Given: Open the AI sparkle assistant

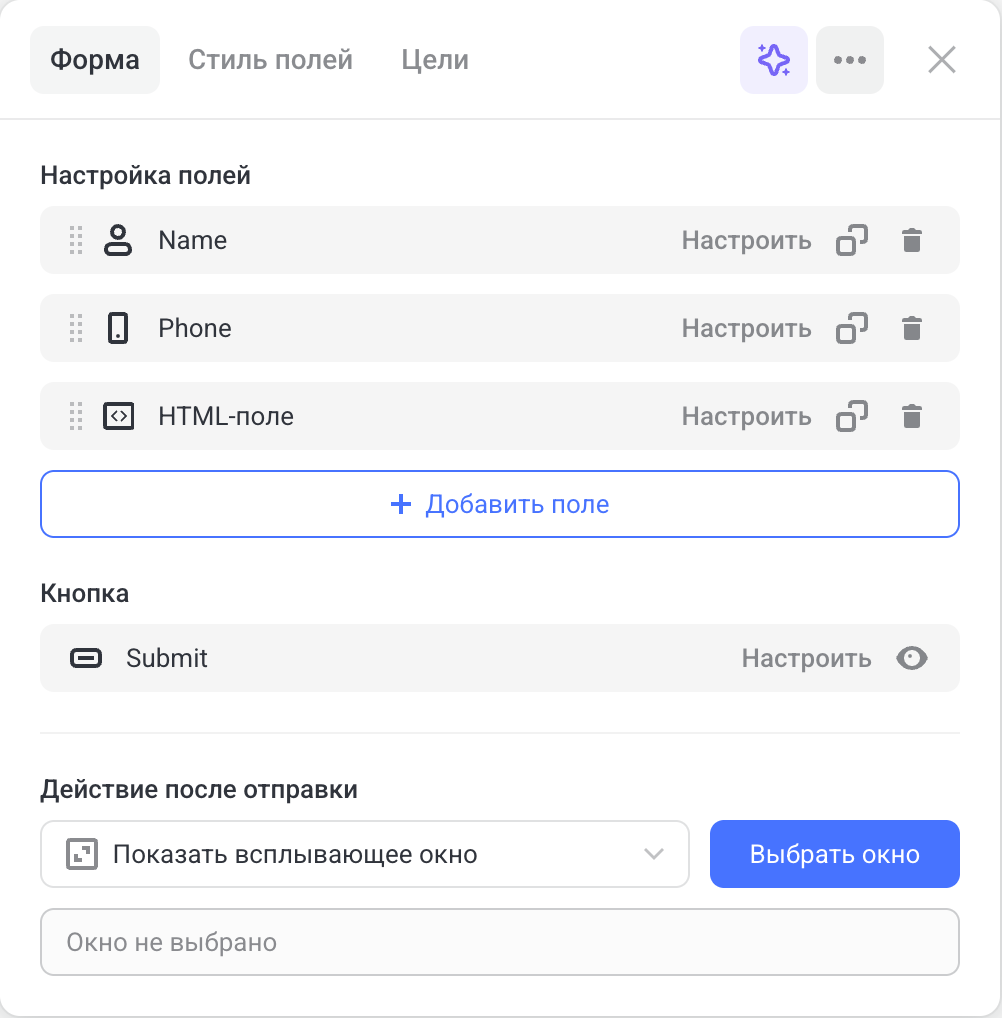Looking at the screenshot, I should click(x=774, y=60).
